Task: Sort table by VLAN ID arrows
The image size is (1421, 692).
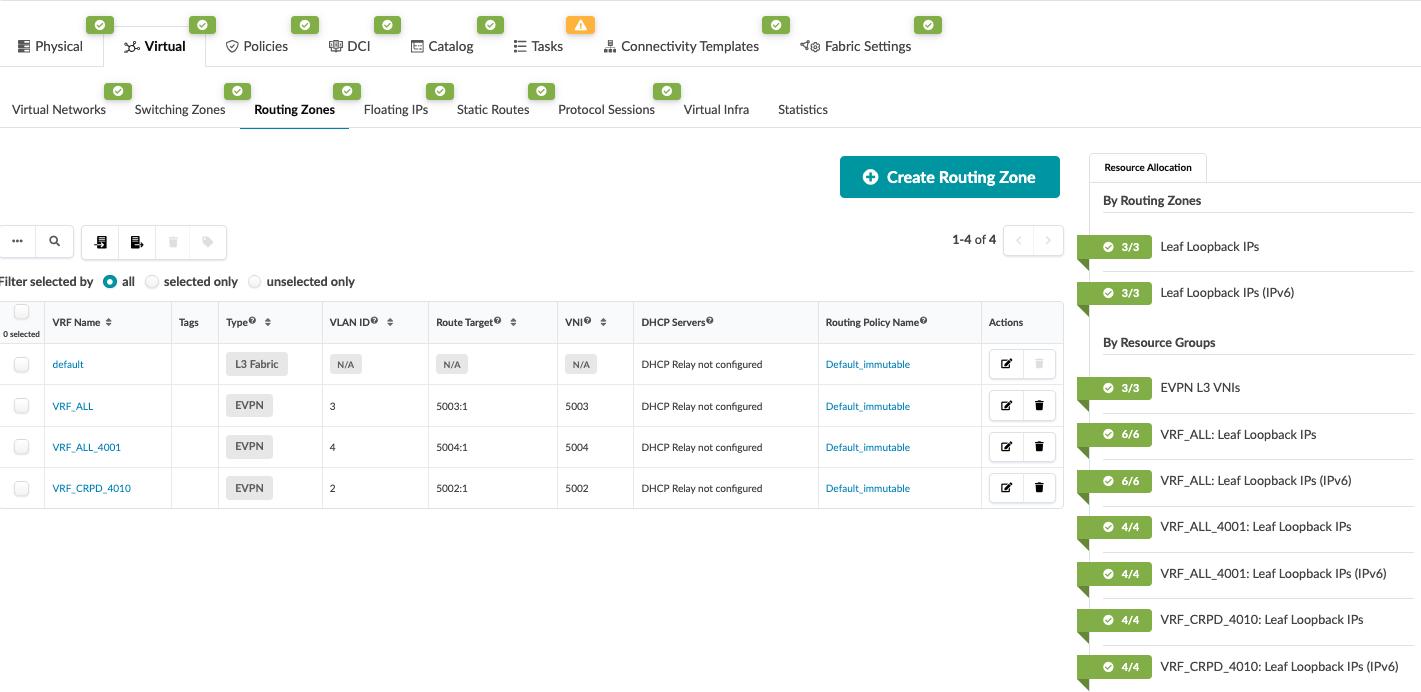Action: point(390,322)
